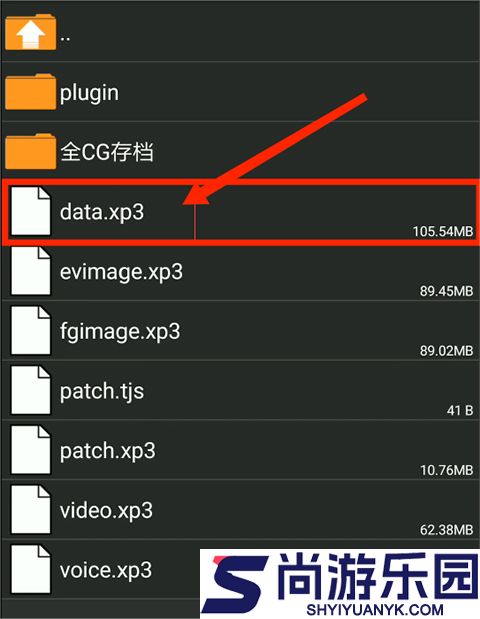
Task: Select the video.xp3 file icon
Action: tap(30, 509)
